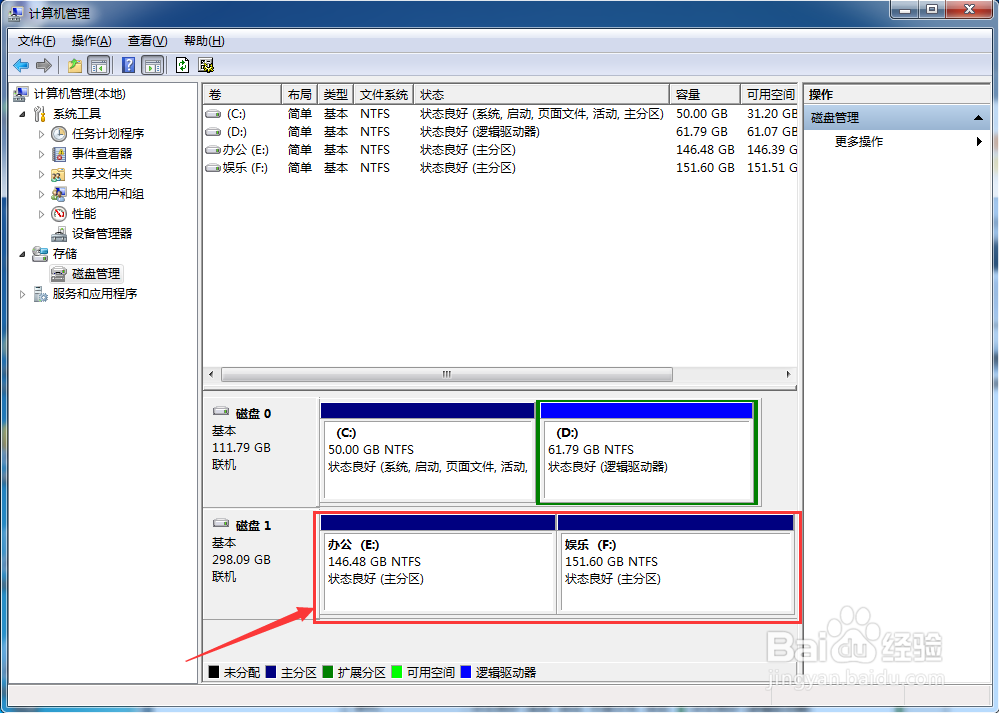Toggle the show/hide action pane icon
Image resolution: width=999 pixels, height=713 pixels.
(x=152, y=64)
